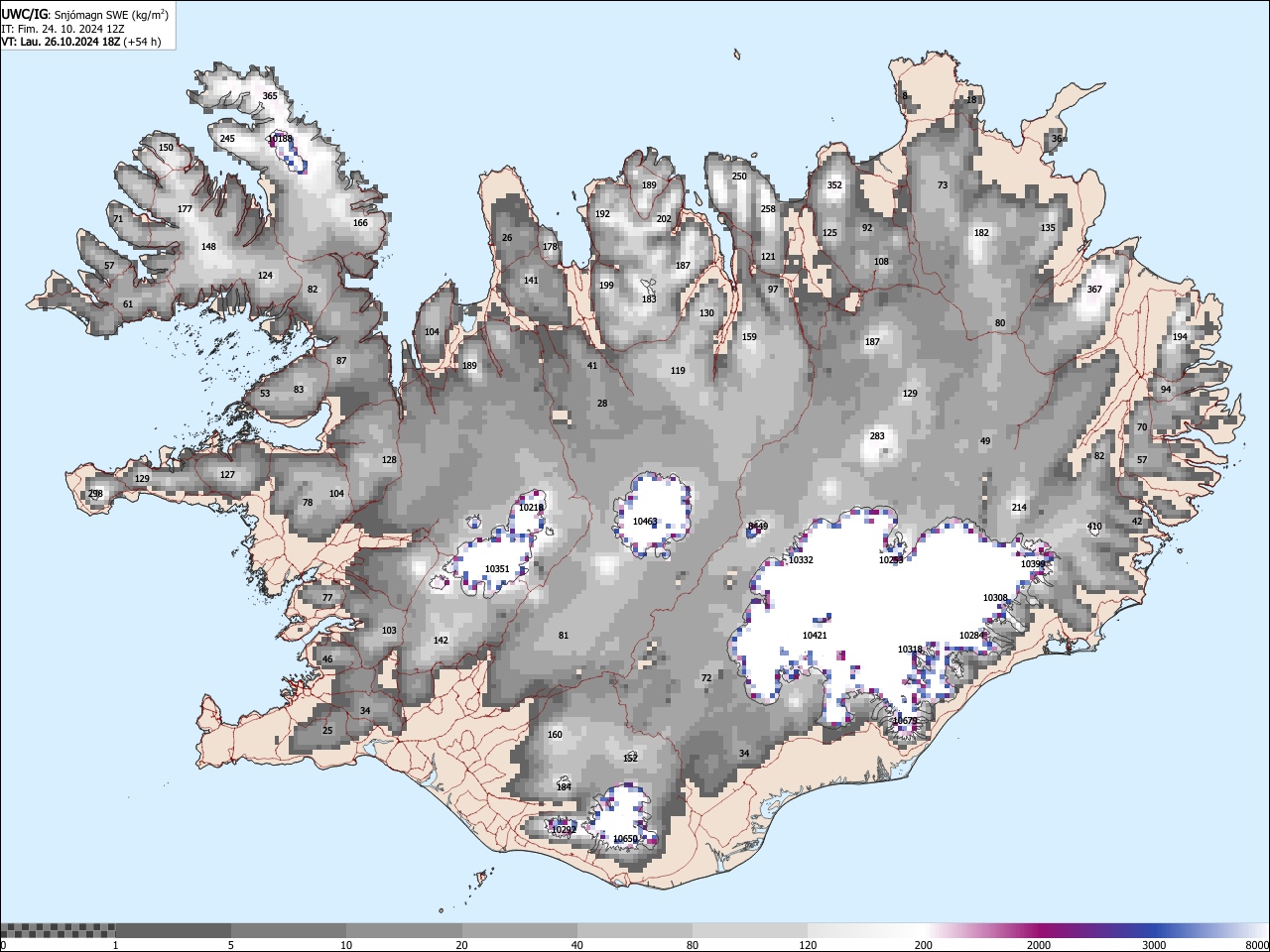Click the Hofsjökull value '10463'
The height and width of the screenshot is (952, 1270).
(645, 522)
